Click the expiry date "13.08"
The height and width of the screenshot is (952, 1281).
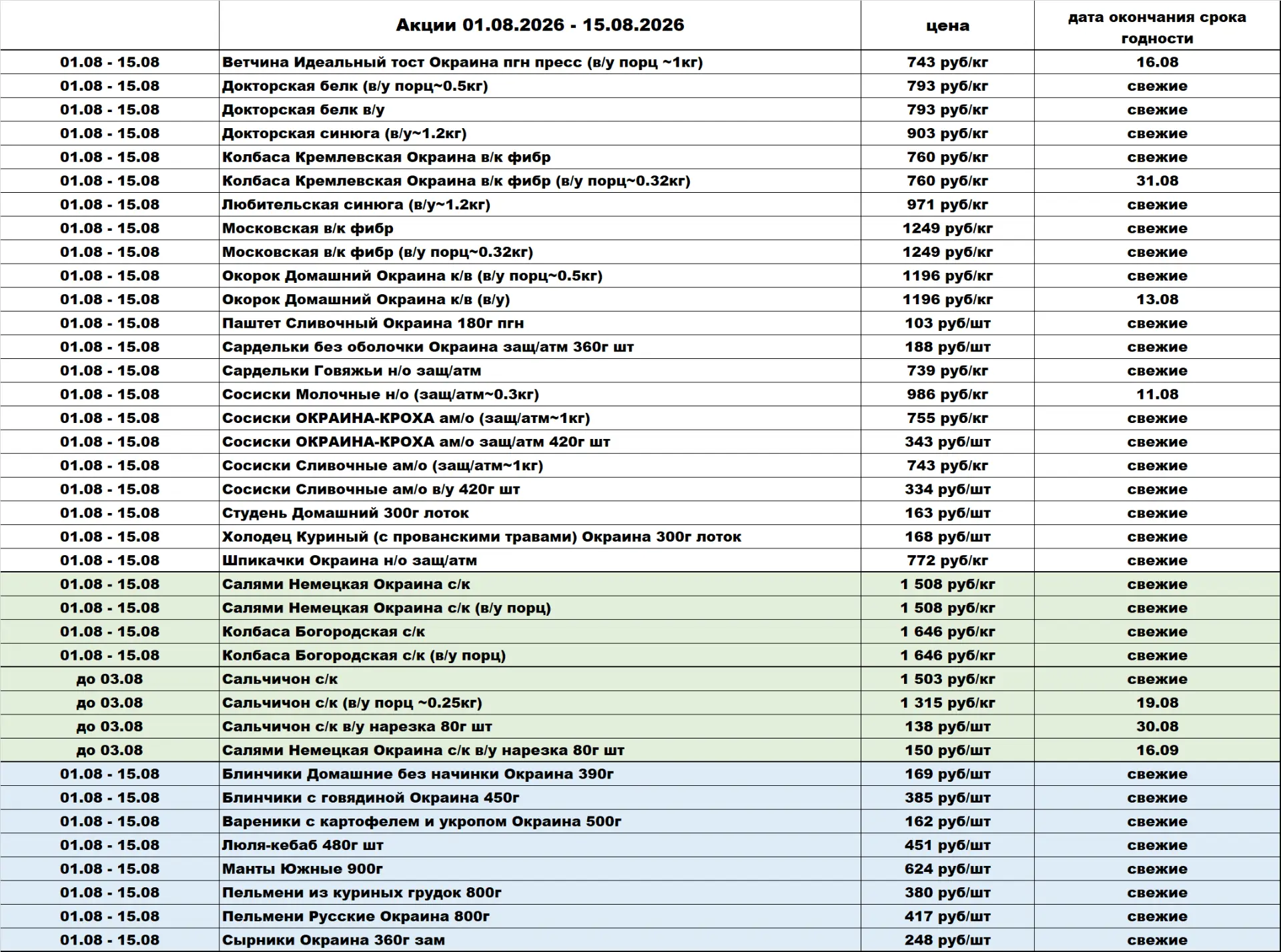pyautogui.click(x=1157, y=300)
